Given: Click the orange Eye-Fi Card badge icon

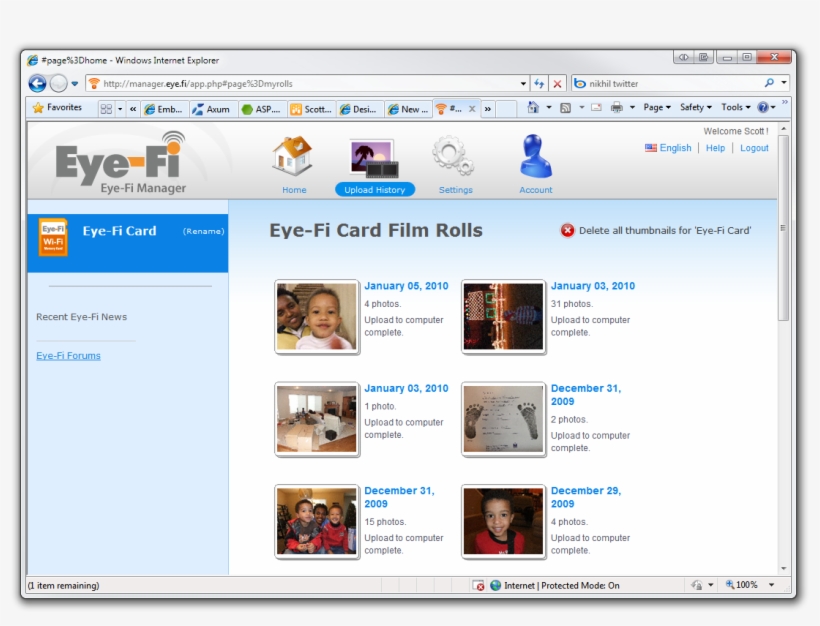Looking at the screenshot, I should (52, 238).
